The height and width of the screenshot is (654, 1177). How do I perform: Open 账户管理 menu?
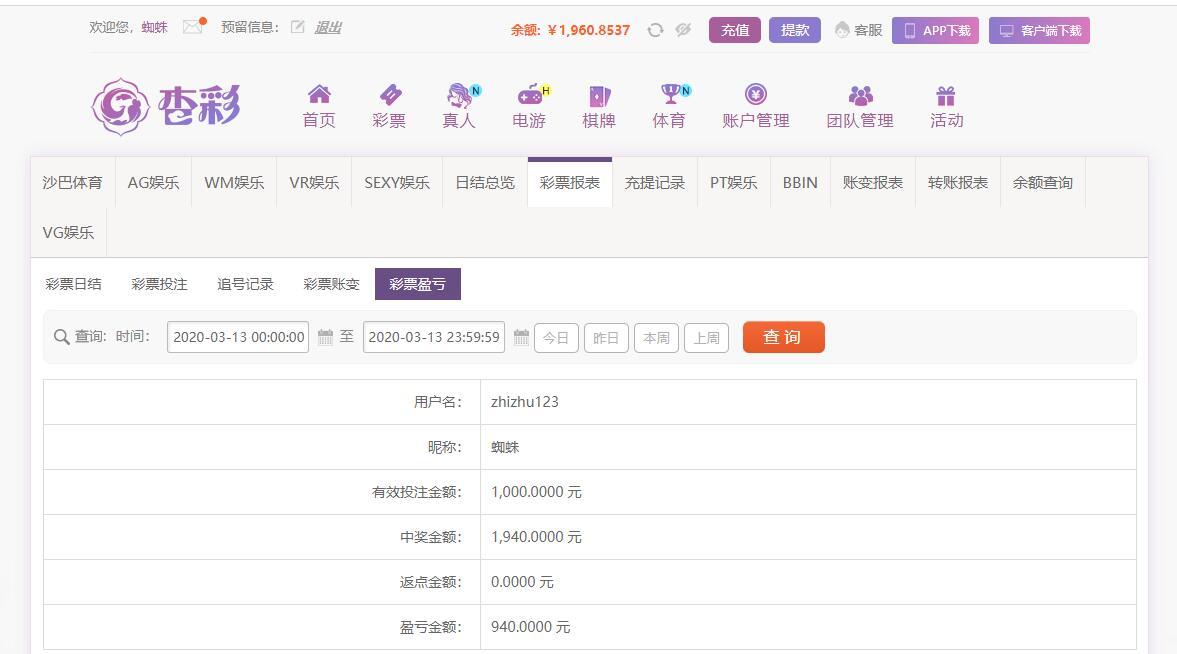tap(756, 106)
